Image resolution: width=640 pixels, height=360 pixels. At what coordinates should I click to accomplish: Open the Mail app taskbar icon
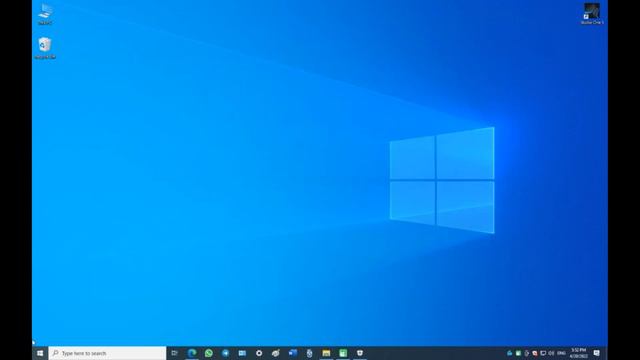pos(242,353)
